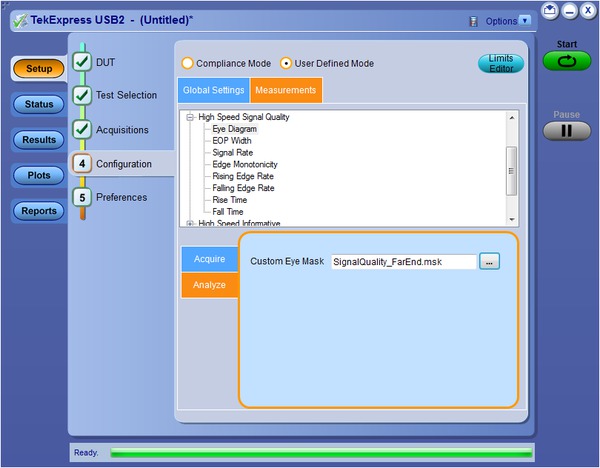Click the green Start run button
Image resolution: width=600 pixels, height=468 pixels.
(566, 61)
